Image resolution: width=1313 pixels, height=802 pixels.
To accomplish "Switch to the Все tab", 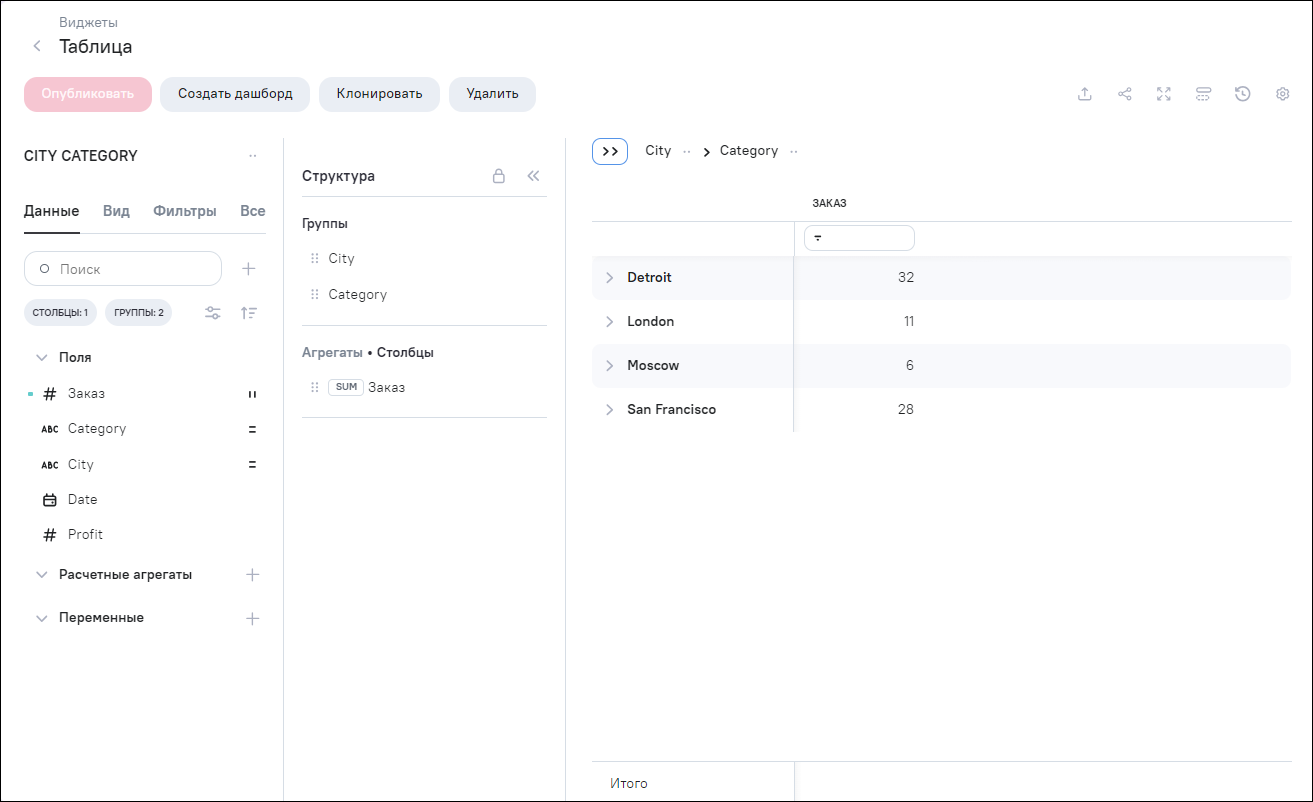I will 253,211.
